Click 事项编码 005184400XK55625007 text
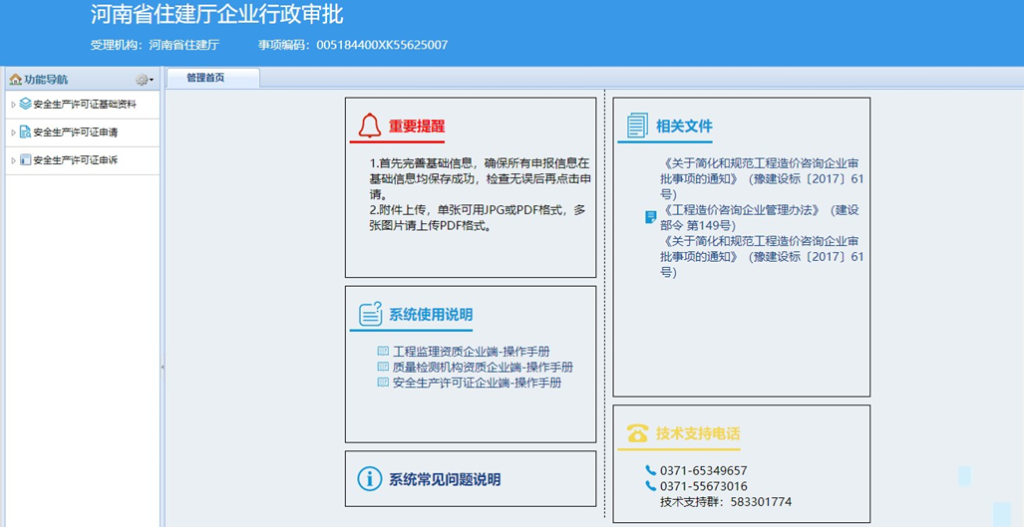Image resolution: width=1024 pixels, height=527 pixels. pyautogui.click(x=353, y=45)
